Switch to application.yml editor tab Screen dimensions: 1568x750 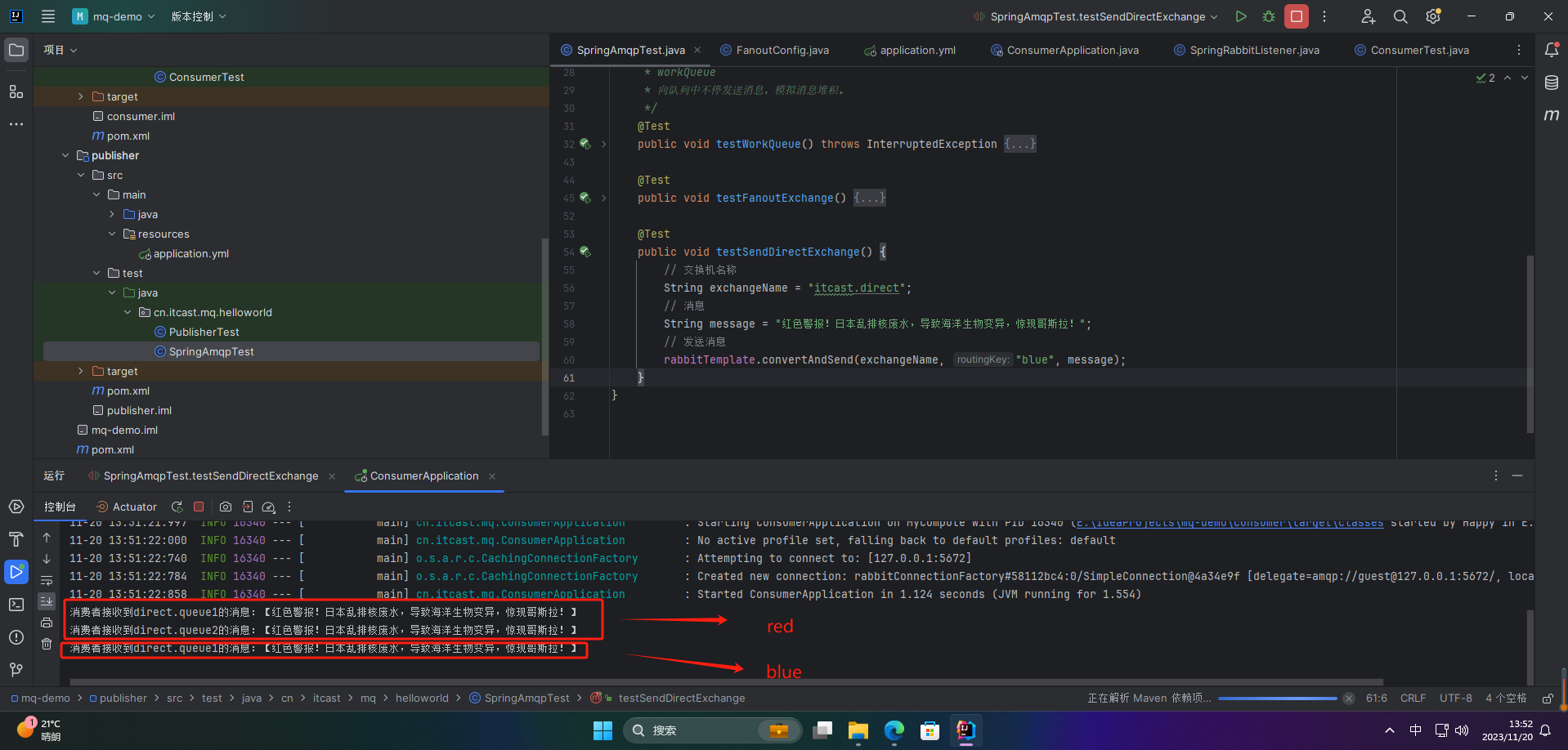(910, 50)
